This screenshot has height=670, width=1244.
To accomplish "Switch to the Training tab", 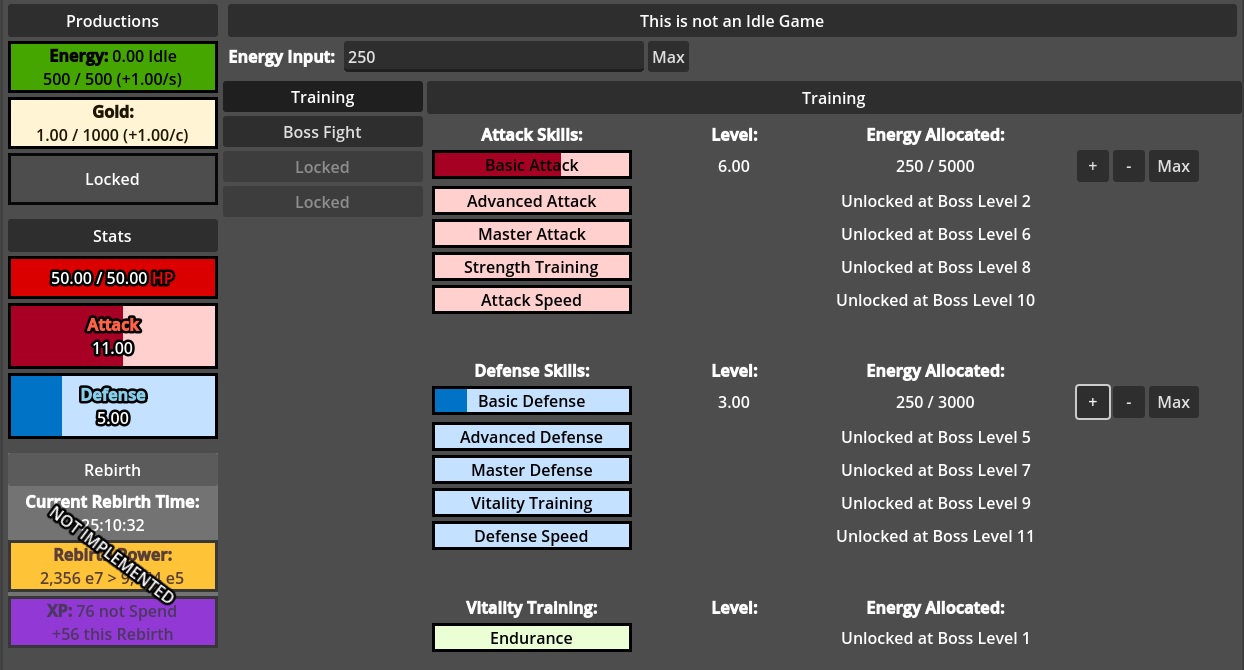I will point(322,96).
